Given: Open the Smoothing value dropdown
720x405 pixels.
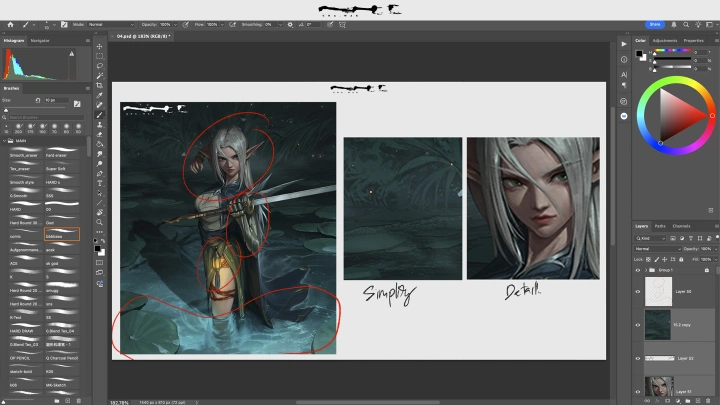Looking at the screenshot, I should 280,25.
